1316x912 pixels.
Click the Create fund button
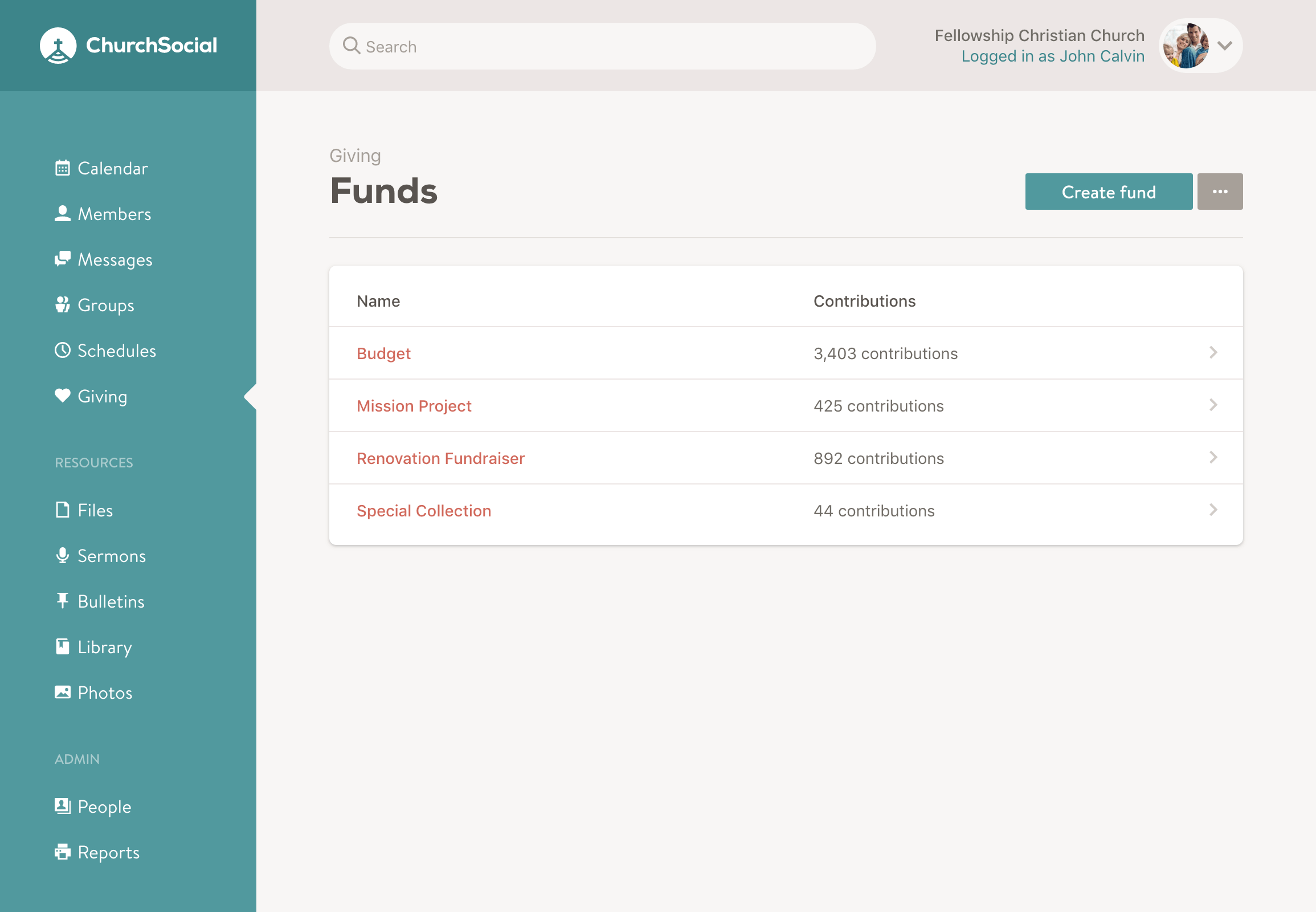tap(1108, 192)
